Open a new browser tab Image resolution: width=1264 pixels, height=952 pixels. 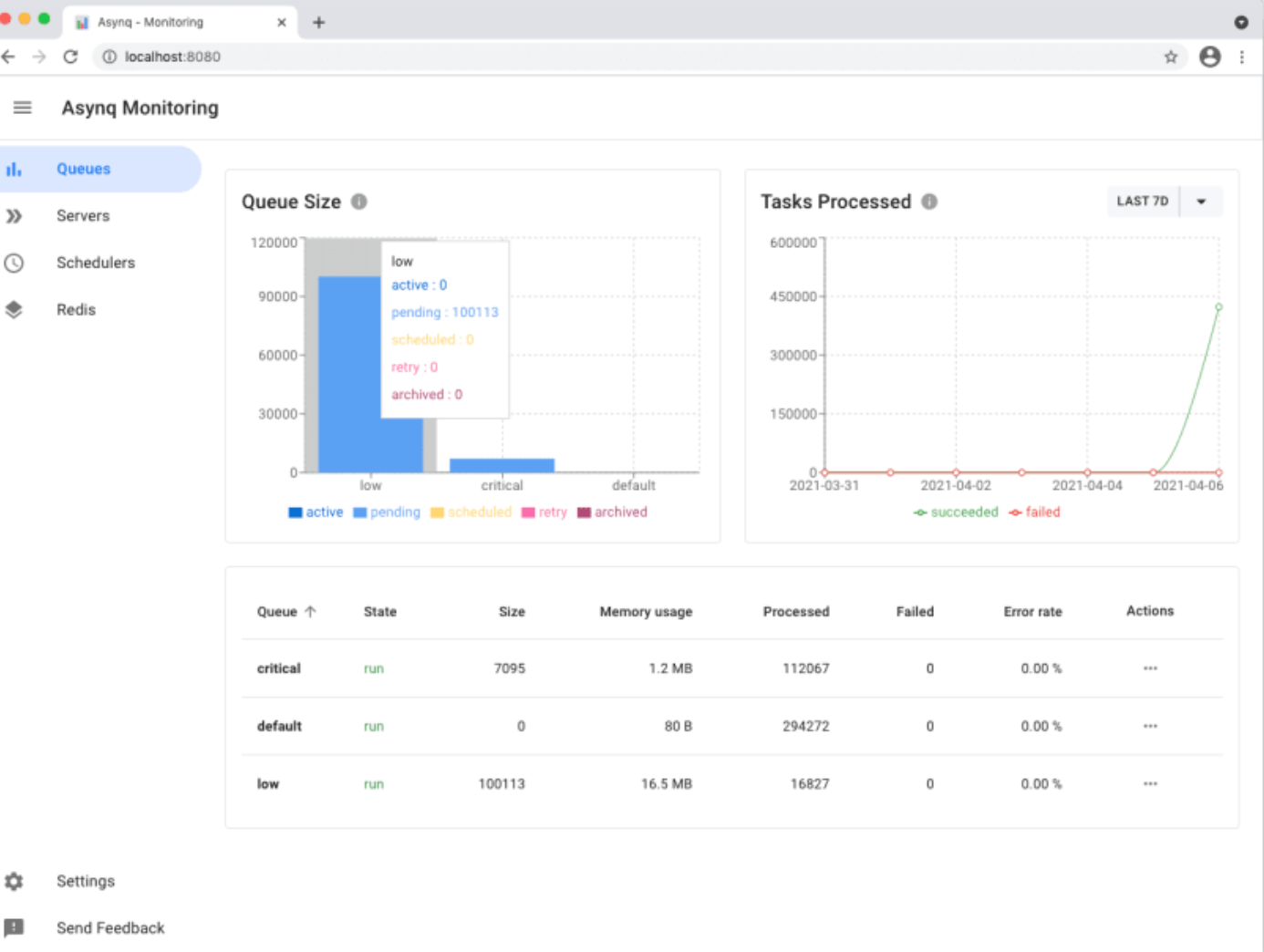(318, 22)
